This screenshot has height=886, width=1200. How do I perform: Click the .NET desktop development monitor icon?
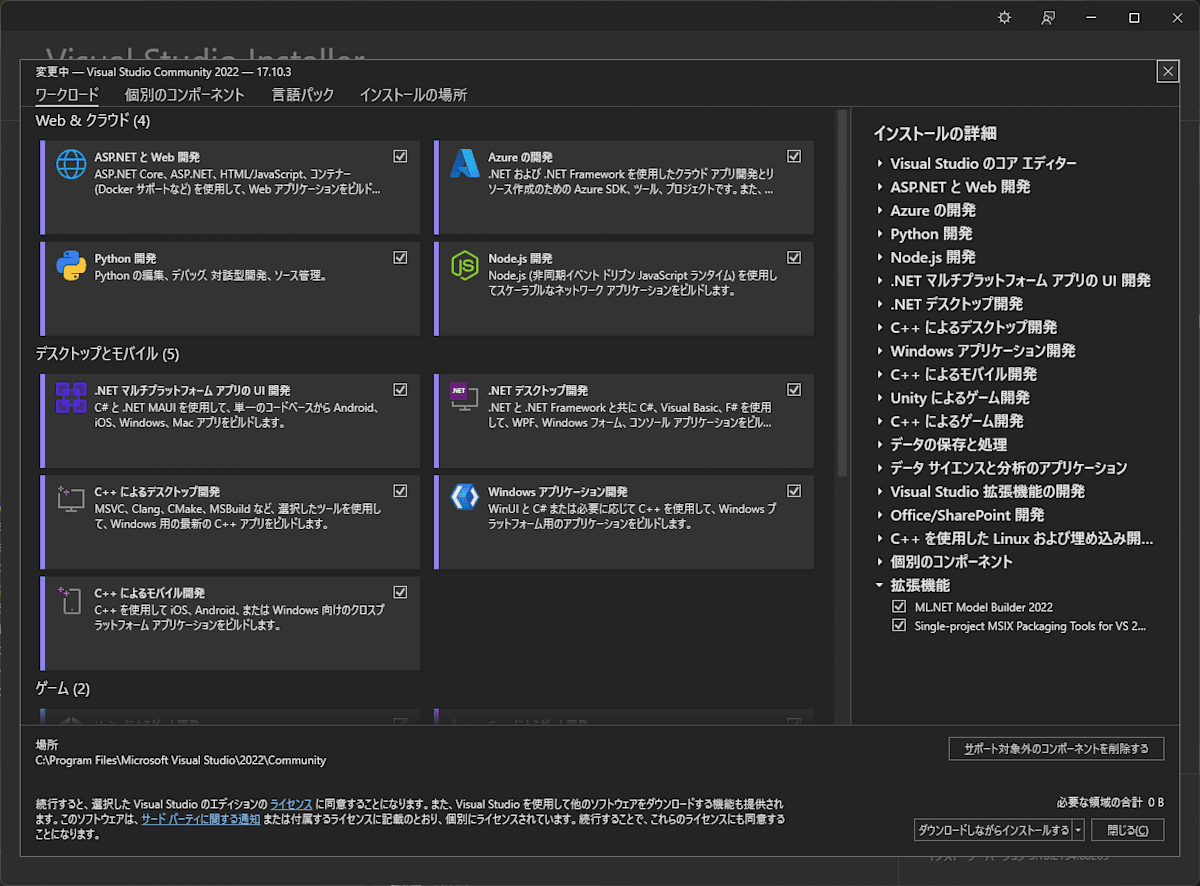465,398
